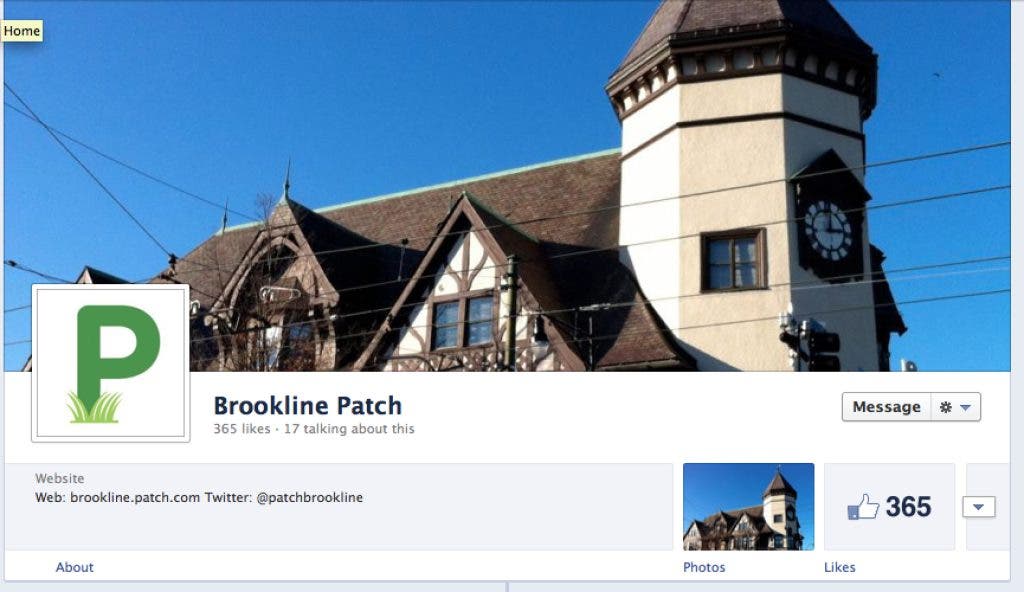
Task: Click the Brookline Patch page title
Action: pyautogui.click(x=308, y=406)
